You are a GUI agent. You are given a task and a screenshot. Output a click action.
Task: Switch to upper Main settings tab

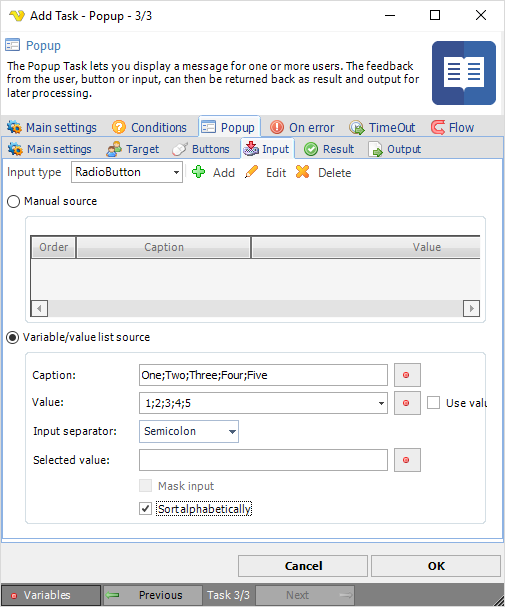[52, 127]
